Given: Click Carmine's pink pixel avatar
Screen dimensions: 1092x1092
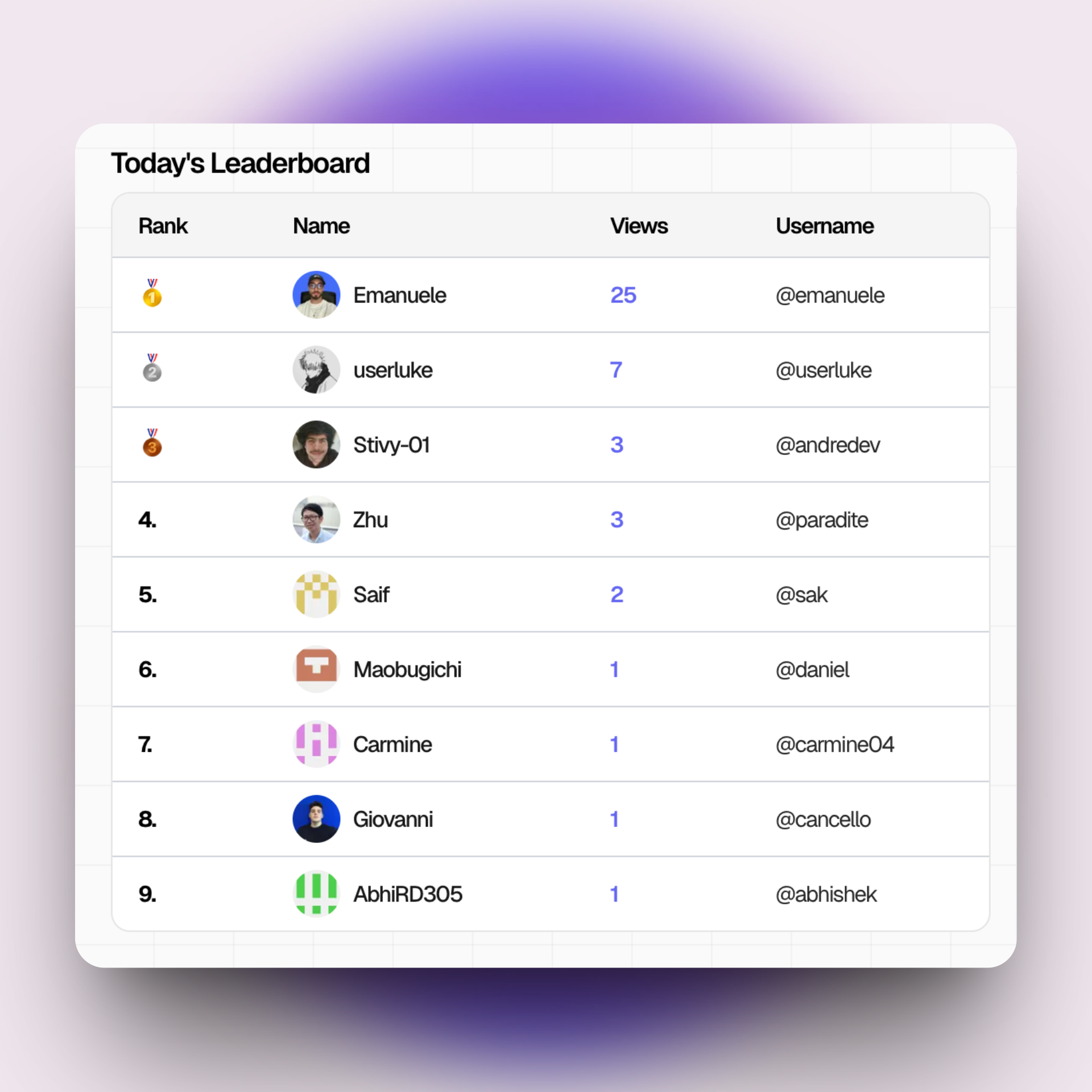Looking at the screenshot, I should (316, 744).
